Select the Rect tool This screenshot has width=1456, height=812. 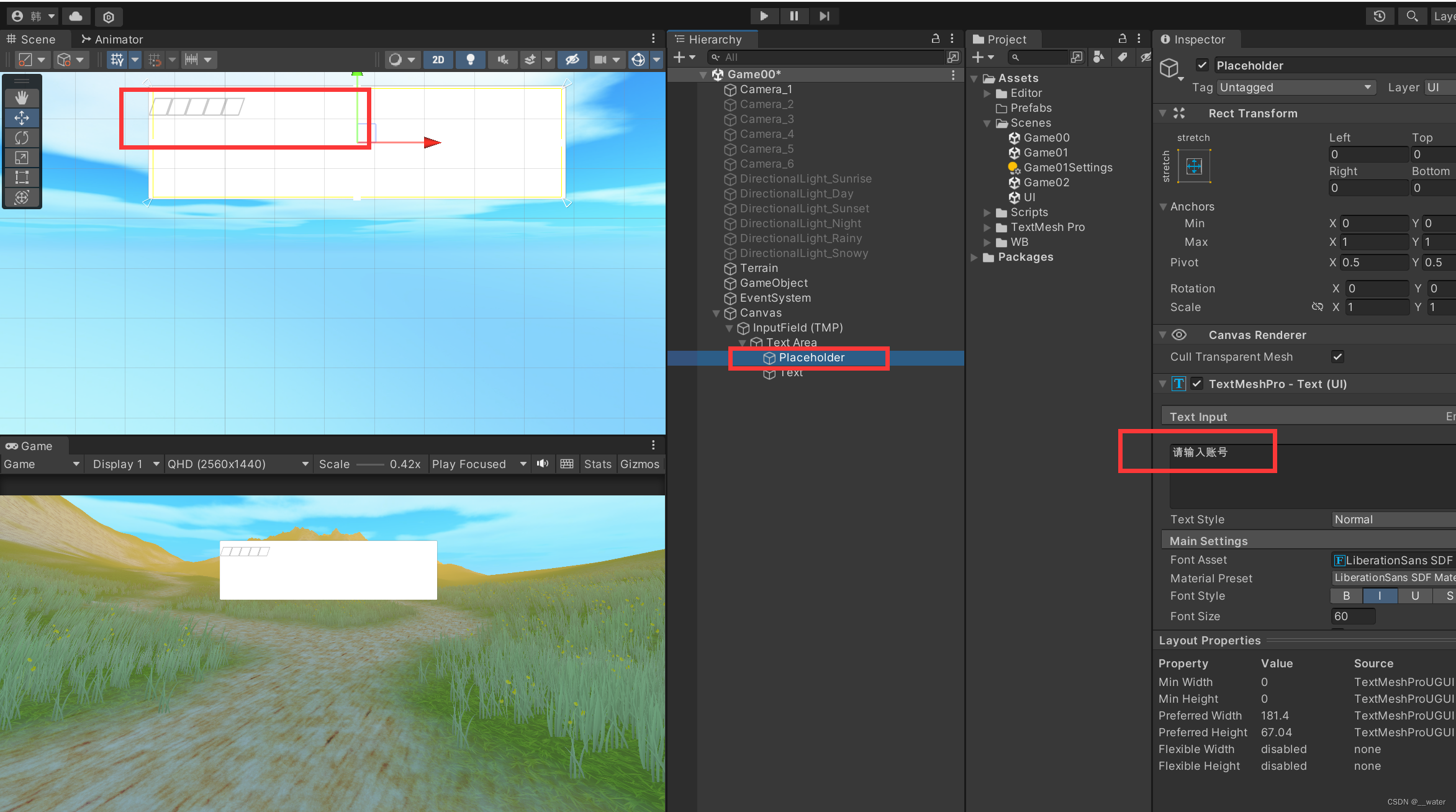pos(22,177)
